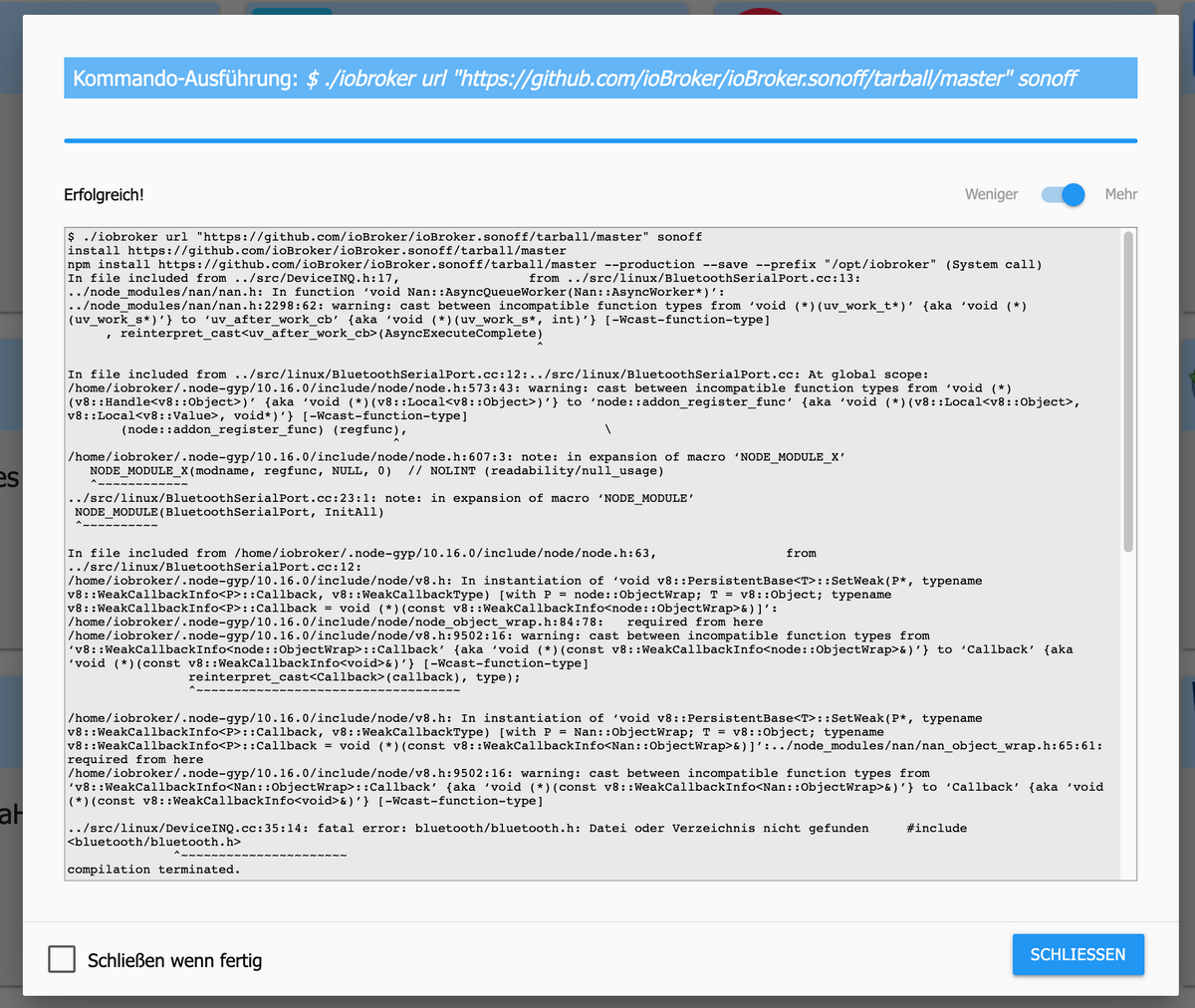Check the 'Schließen wenn fertig' checkbox
This screenshot has height=1008, width=1195.
pyautogui.click(x=62, y=959)
